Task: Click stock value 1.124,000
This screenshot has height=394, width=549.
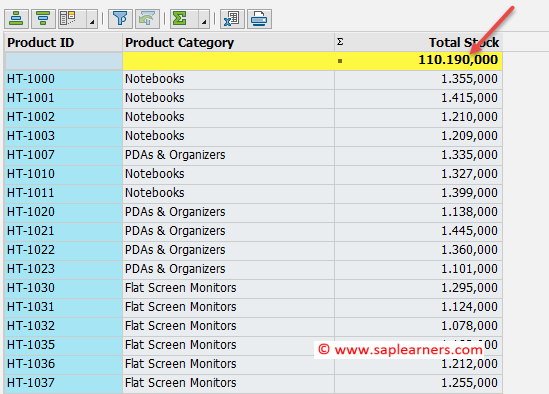Action: pyautogui.click(x=469, y=307)
